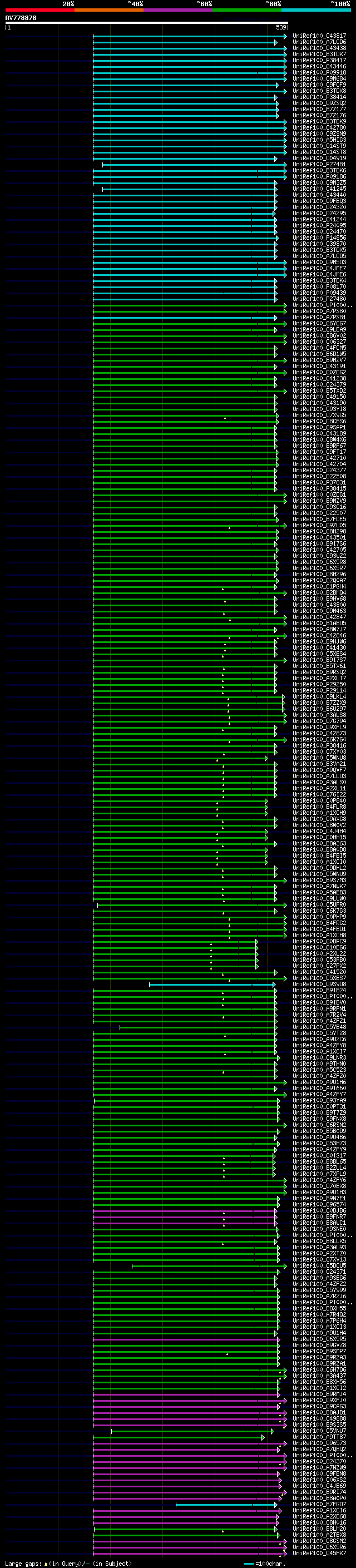
Task: Open hit UniRef100_Q5DQU5
Action: (x=319, y=1265)
